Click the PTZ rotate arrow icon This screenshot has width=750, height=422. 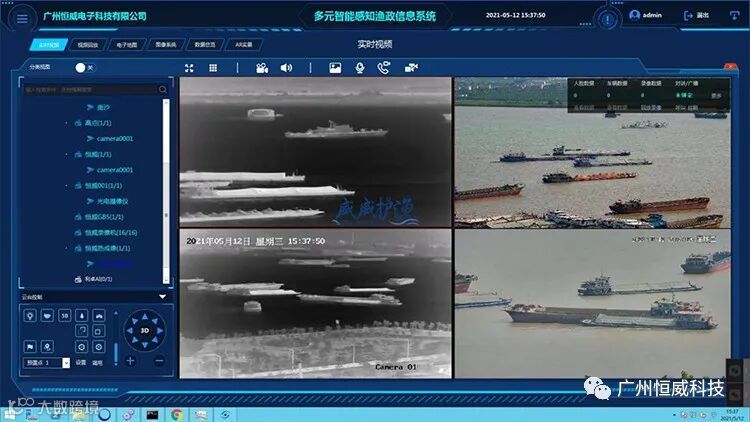[x=81, y=331]
